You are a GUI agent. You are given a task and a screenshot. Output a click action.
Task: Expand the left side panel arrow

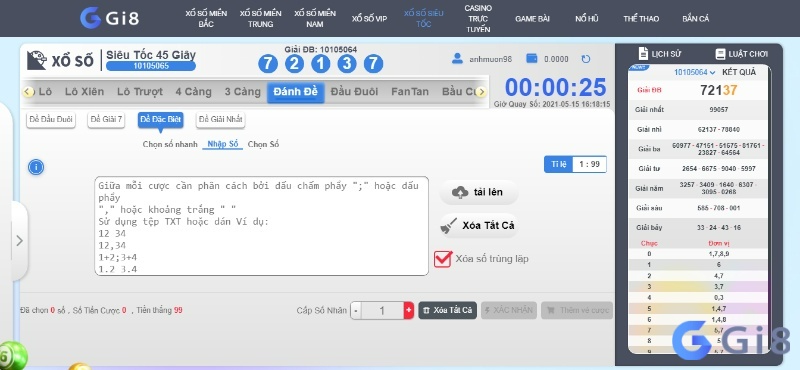(19, 240)
